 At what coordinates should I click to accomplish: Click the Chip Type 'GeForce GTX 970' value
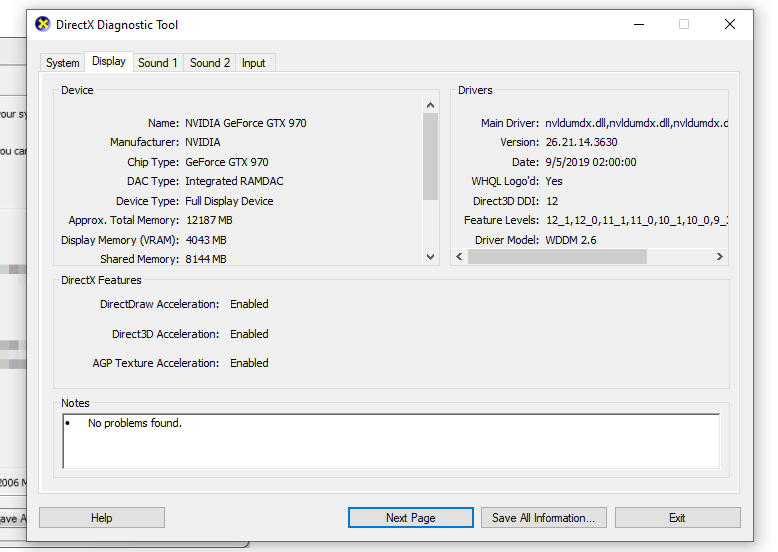(227, 162)
